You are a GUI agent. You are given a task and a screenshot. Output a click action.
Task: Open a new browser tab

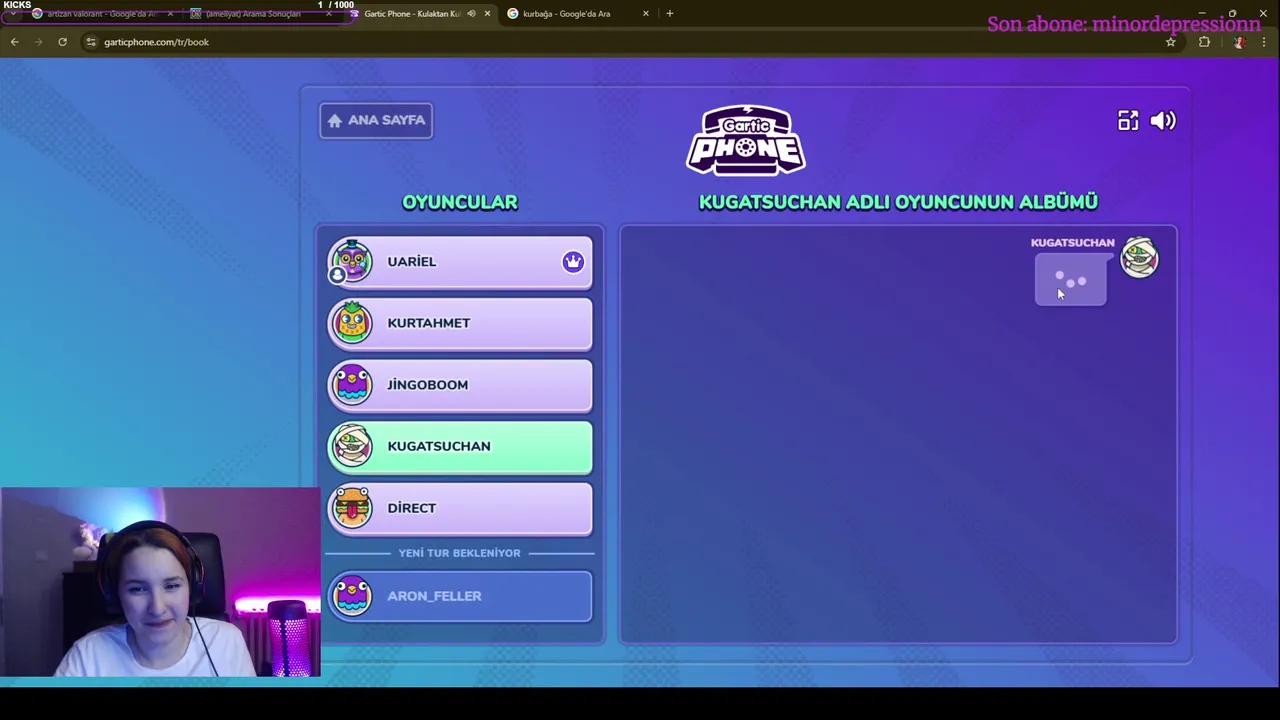(670, 14)
